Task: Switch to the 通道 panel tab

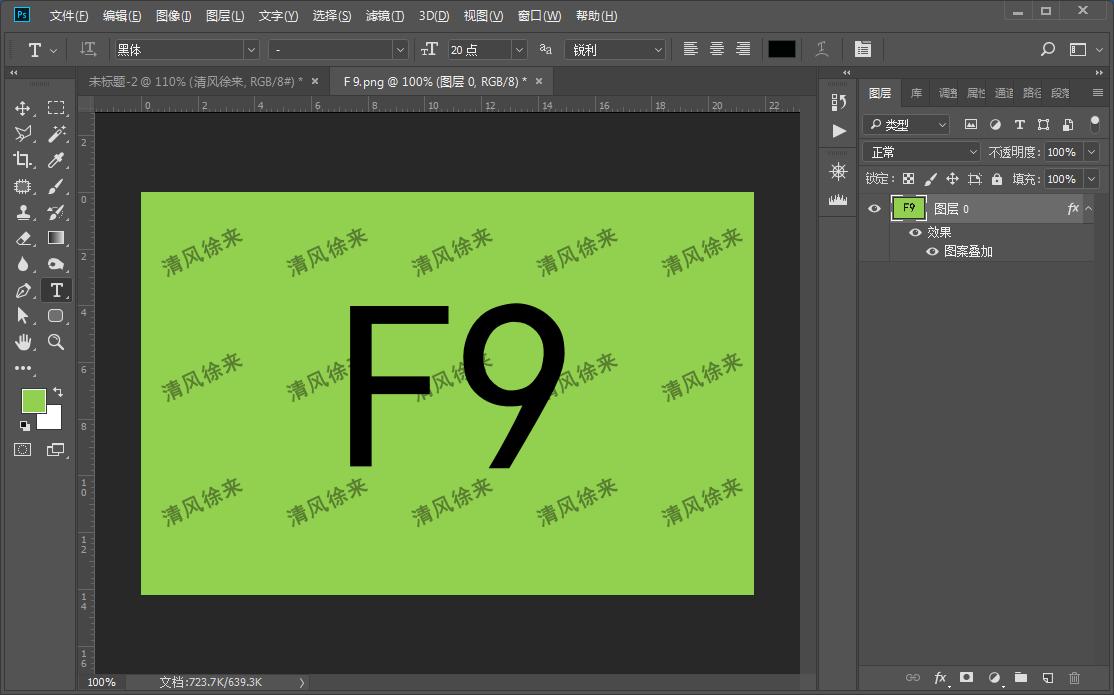Action: tap(1003, 92)
